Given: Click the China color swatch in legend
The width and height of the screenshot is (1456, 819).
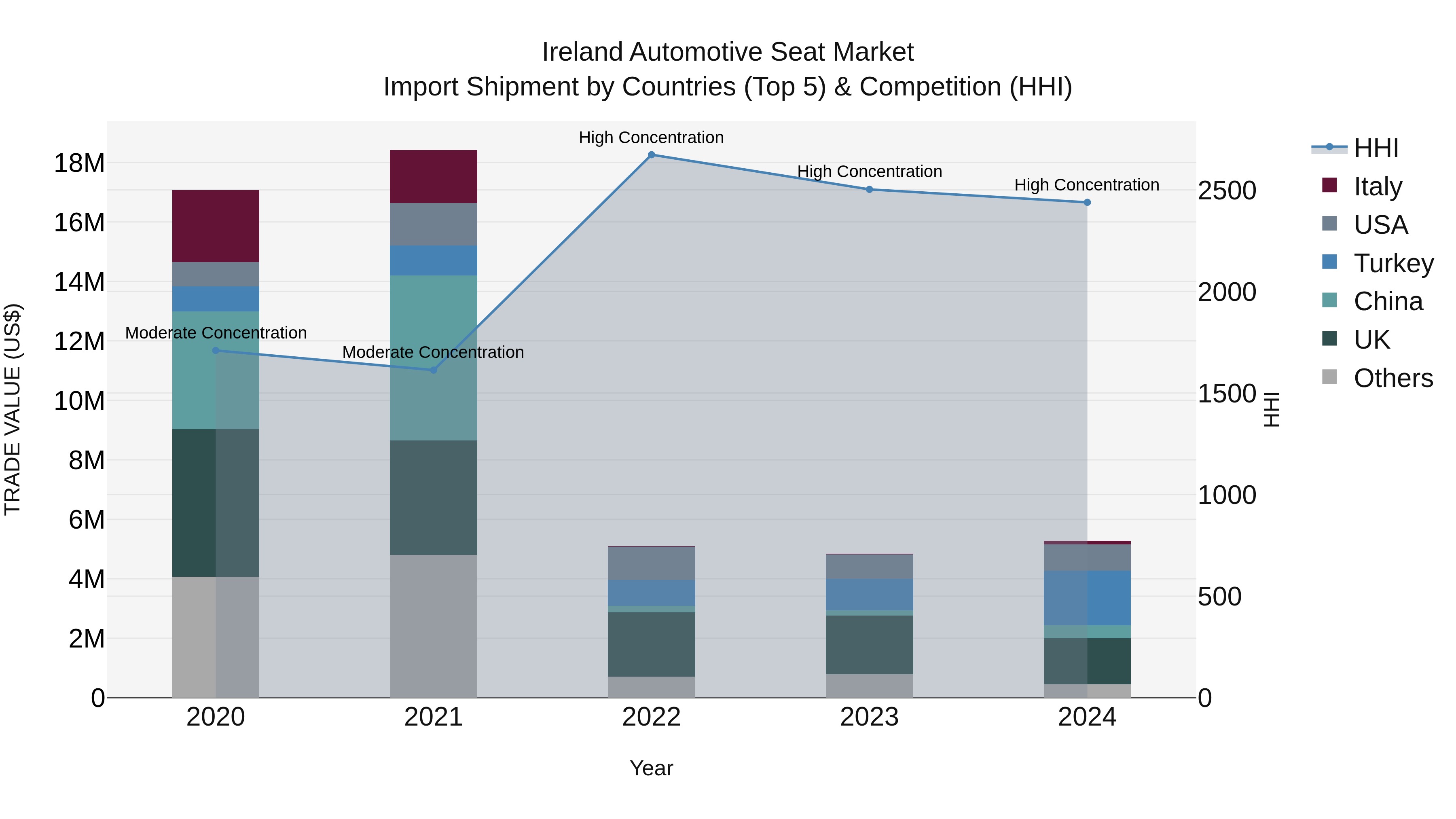Looking at the screenshot, I should (x=1329, y=300).
